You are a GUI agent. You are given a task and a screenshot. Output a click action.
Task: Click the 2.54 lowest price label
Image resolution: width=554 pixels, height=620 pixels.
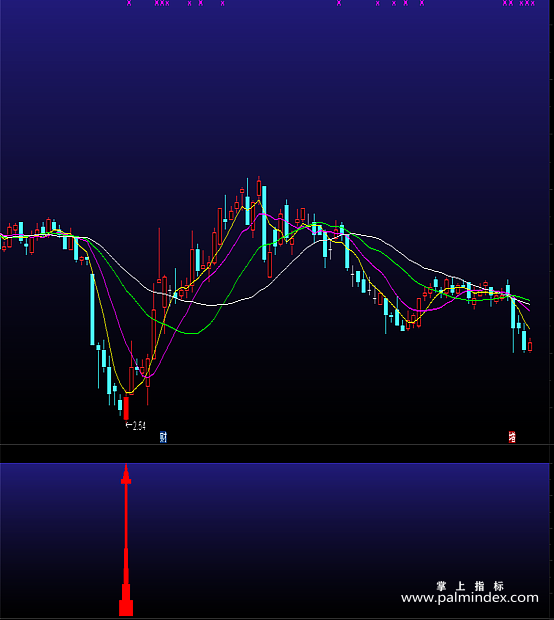pyautogui.click(x=136, y=426)
